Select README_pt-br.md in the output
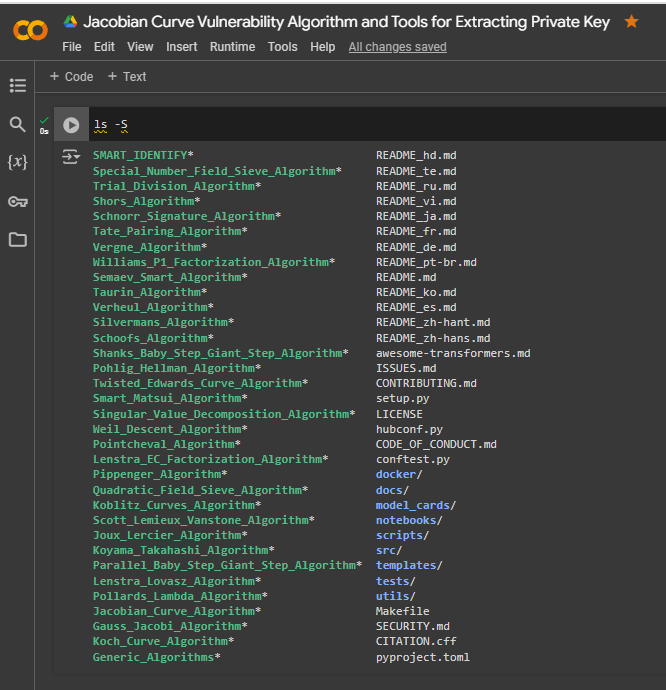Image resolution: width=666 pixels, height=690 pixels. pos(426,262)
